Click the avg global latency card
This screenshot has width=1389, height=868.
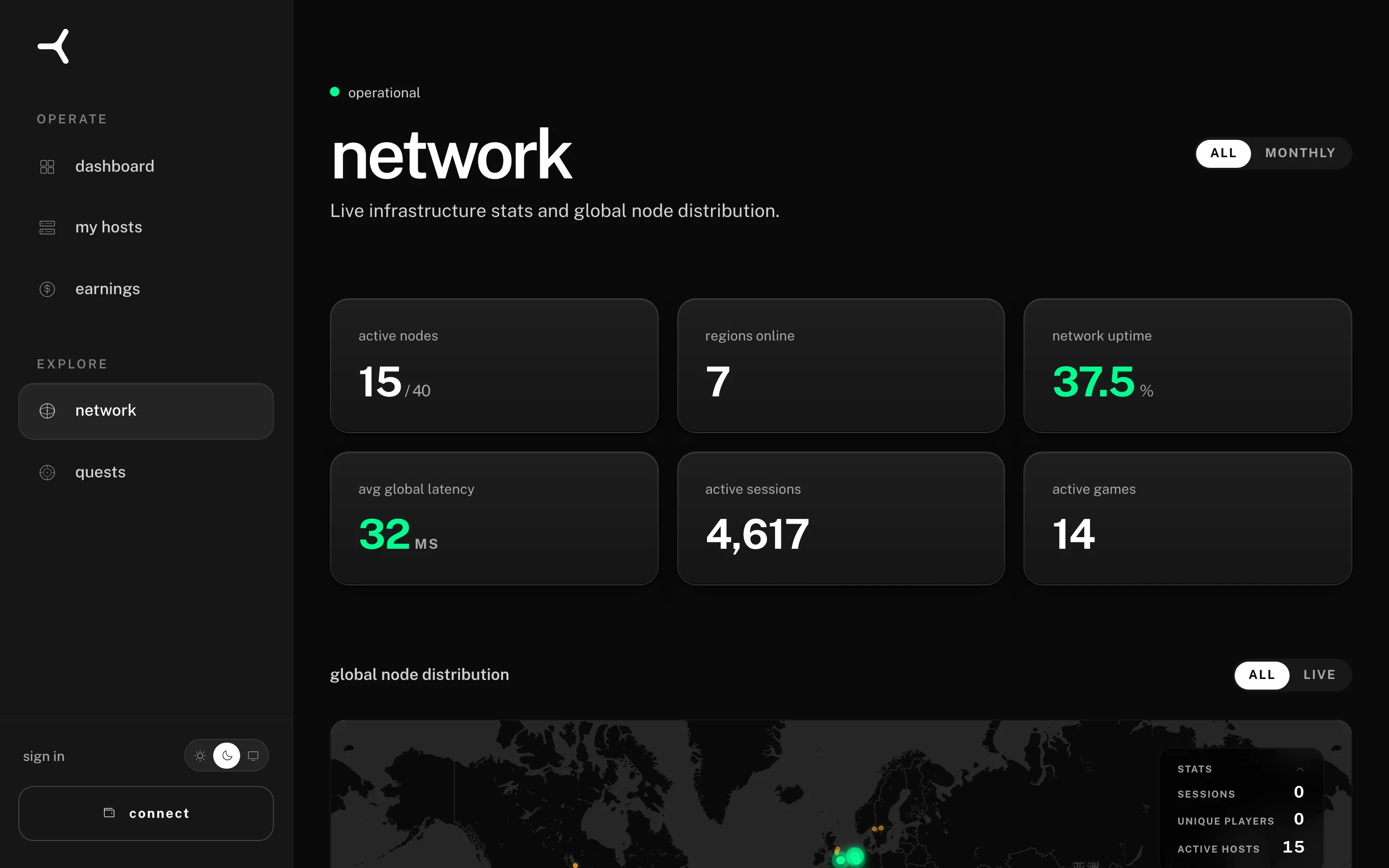pos(493,518)
